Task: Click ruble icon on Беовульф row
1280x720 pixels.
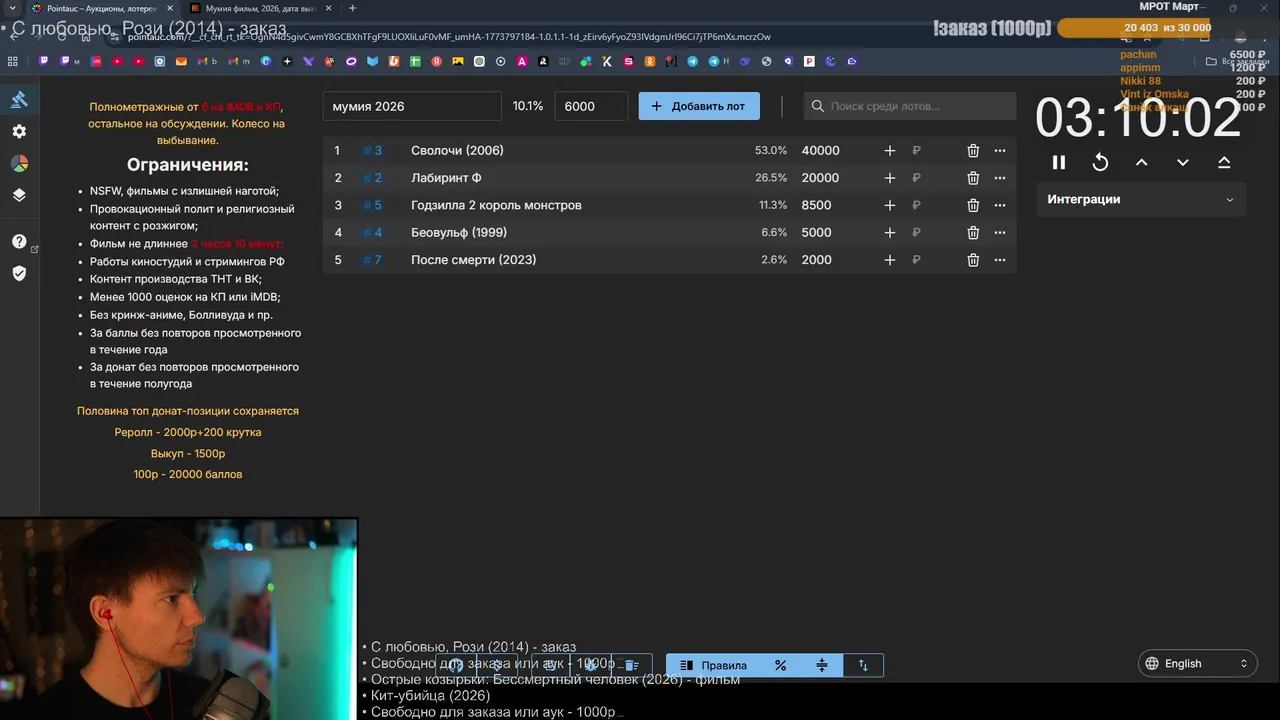Action: click(916, 232)
